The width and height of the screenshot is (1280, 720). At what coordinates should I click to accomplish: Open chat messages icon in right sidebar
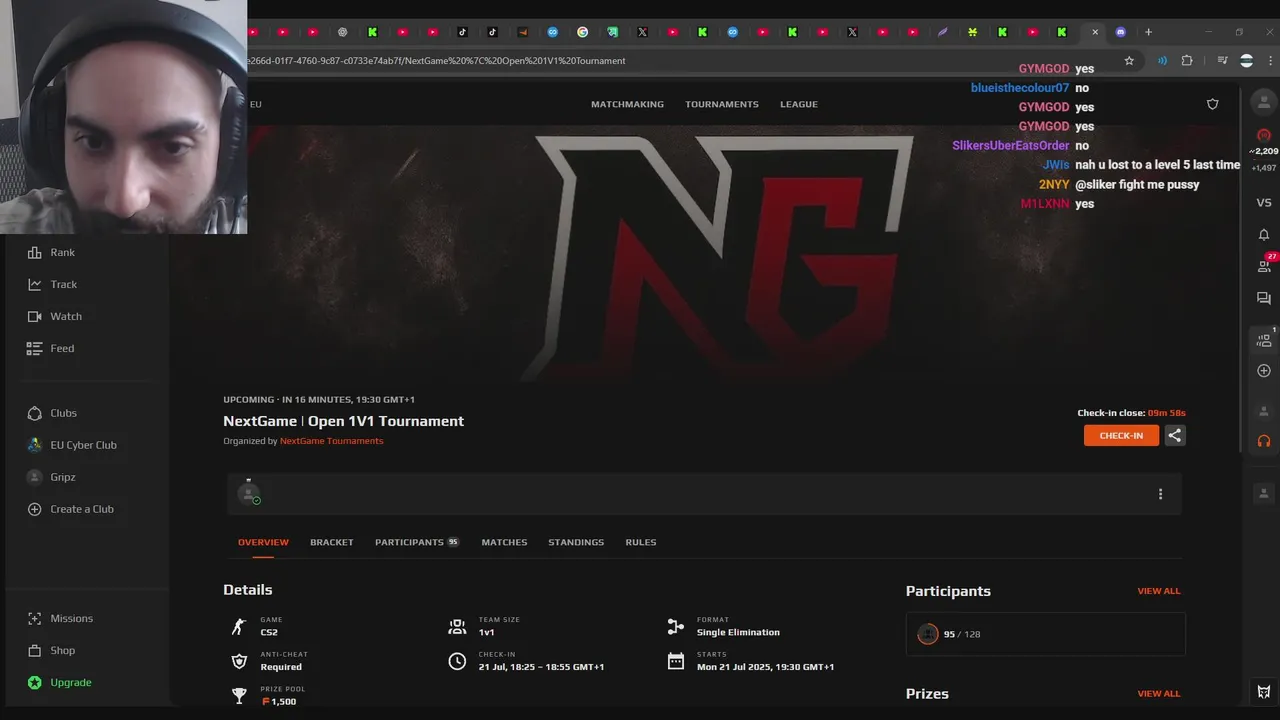click(1264, 298)
